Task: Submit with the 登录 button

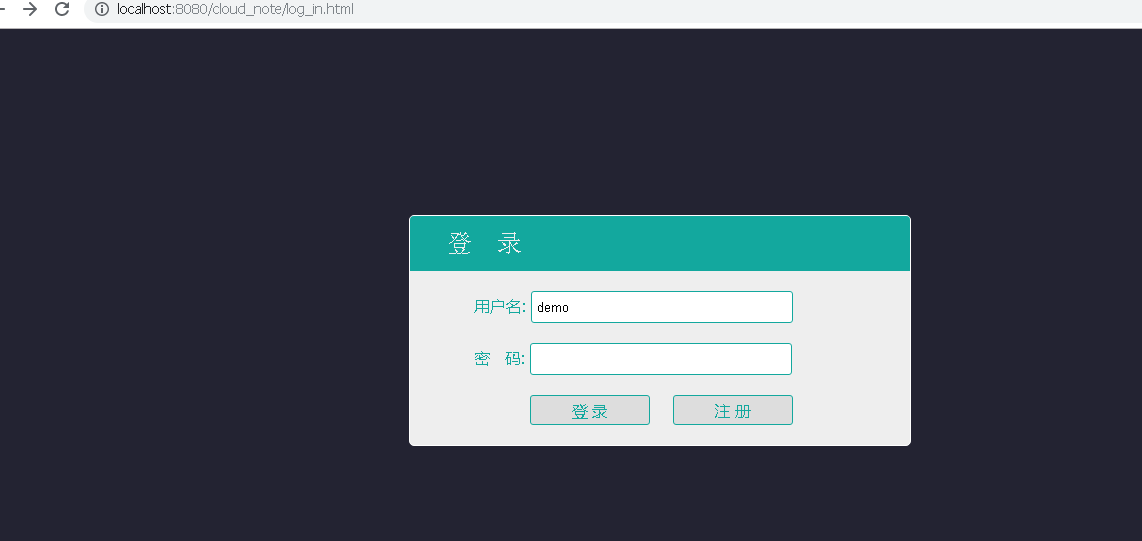Action: point(590,410)
